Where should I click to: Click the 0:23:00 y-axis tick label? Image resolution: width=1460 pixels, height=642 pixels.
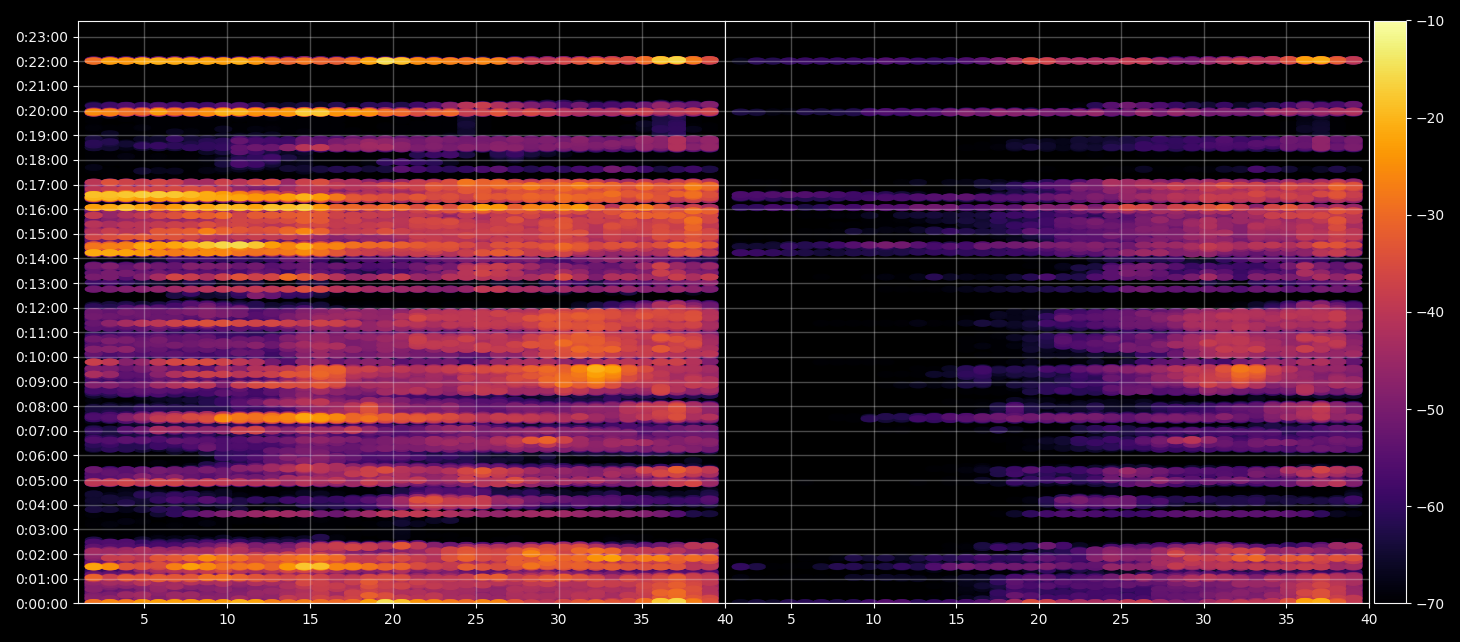42,37
